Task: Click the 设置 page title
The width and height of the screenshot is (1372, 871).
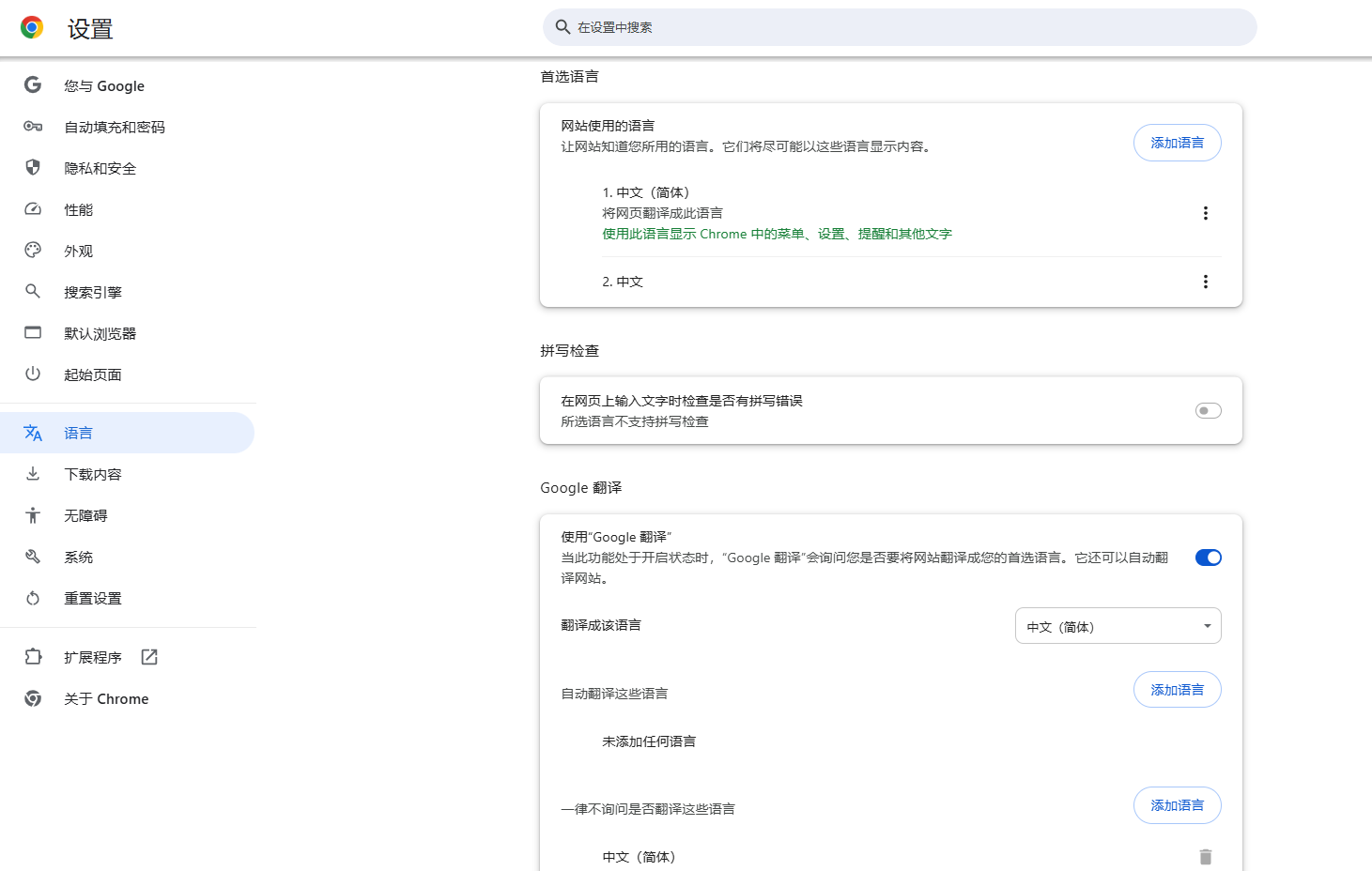Action: pos(90,29)
